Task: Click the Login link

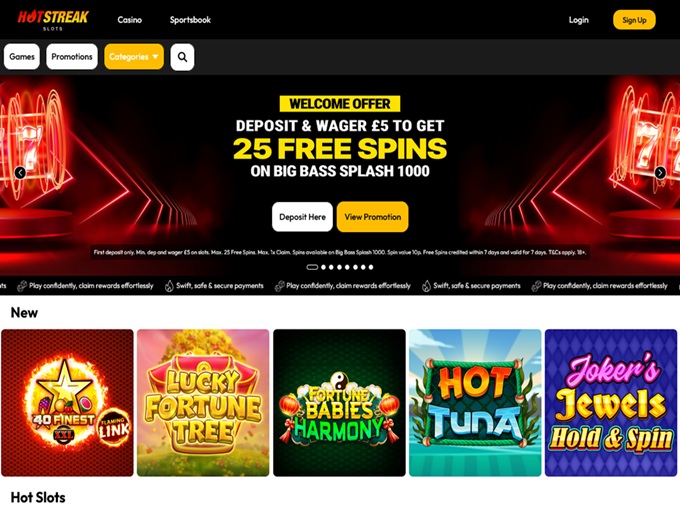Action: [579, 20]
